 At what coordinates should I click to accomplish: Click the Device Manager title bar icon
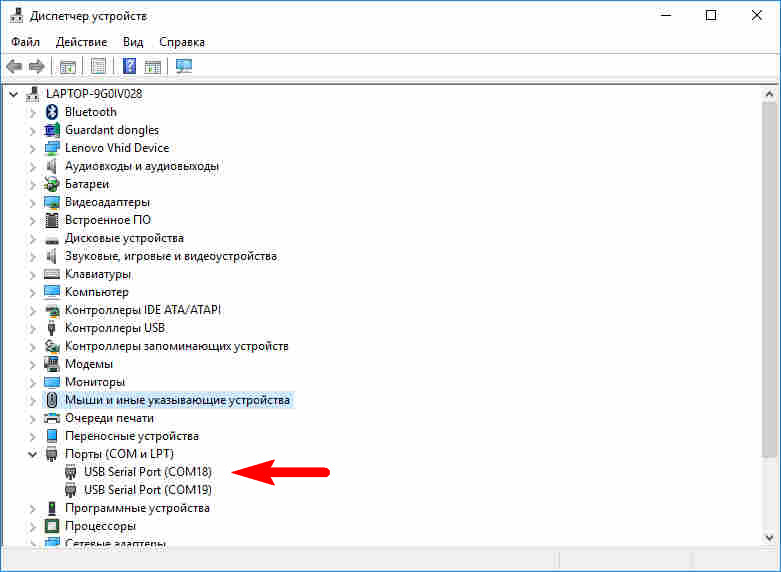point(16,16)
